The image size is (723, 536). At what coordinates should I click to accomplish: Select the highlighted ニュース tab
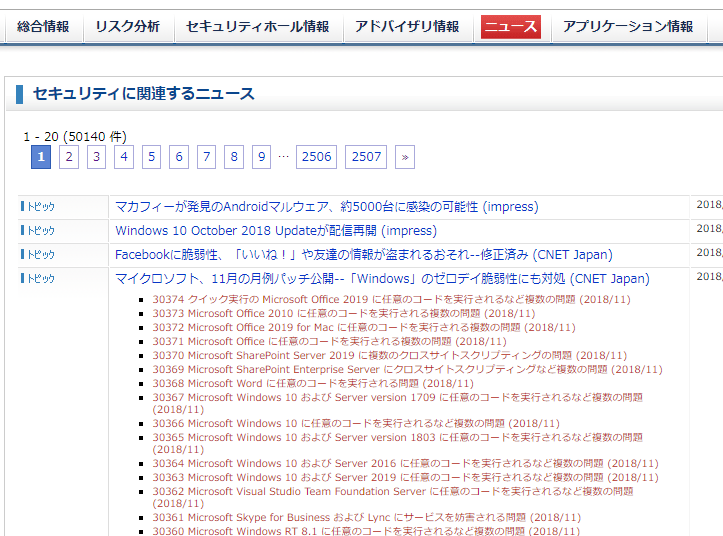(511, 27)
